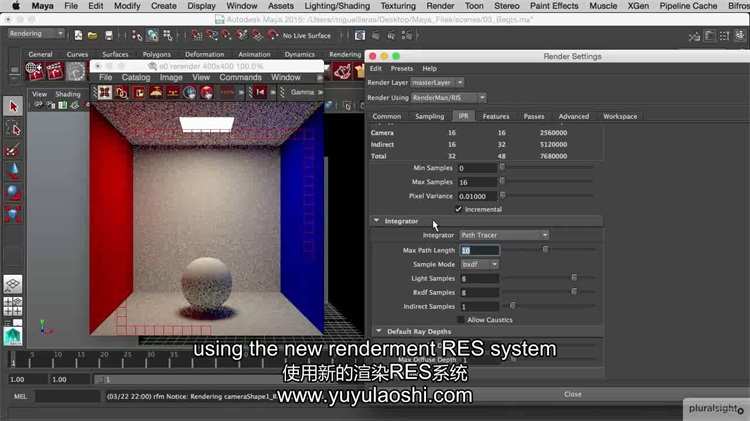Image resolution: width=750 pixels, height=421 pixels.
Task: Open the Catalog menu in render view
Action: [136, 77]
